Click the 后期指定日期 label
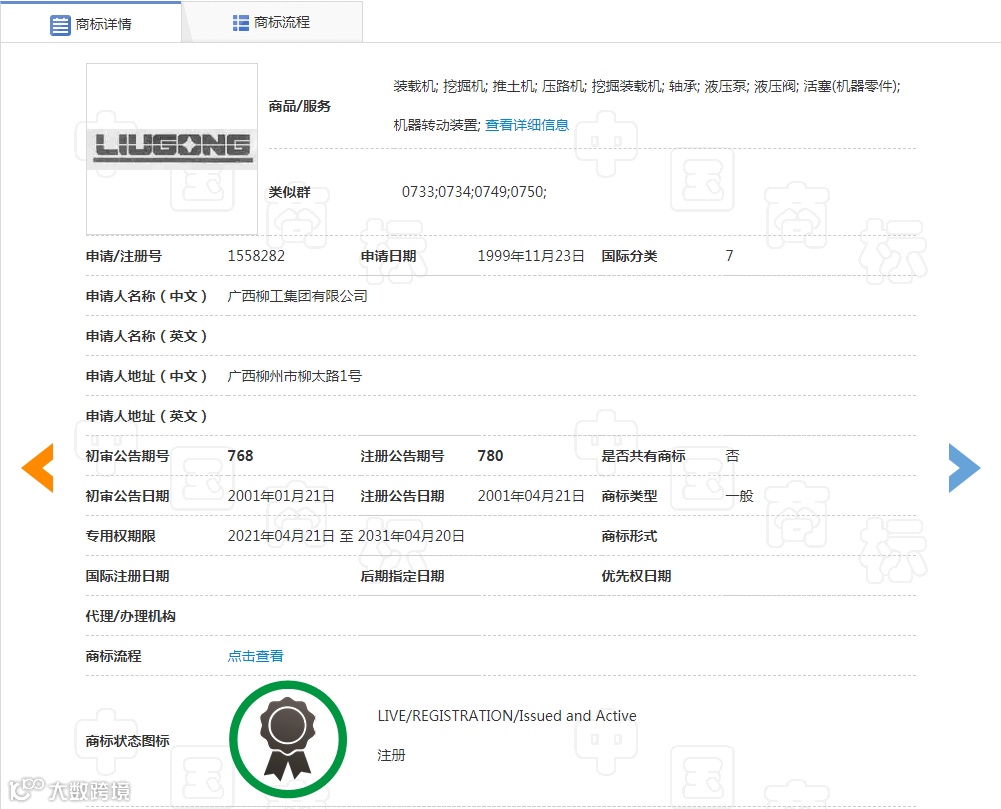 click(x=402, y=576)
